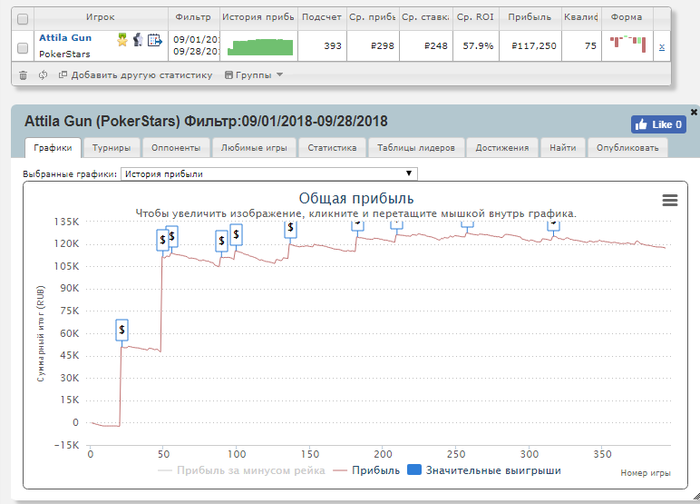
Task: Click the 57.9% ROI cell
Action: click(478, 46)
